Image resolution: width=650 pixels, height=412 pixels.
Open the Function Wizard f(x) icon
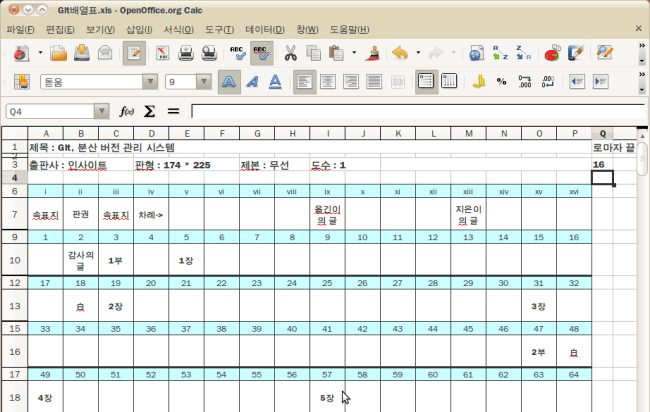tap(127, 111)
